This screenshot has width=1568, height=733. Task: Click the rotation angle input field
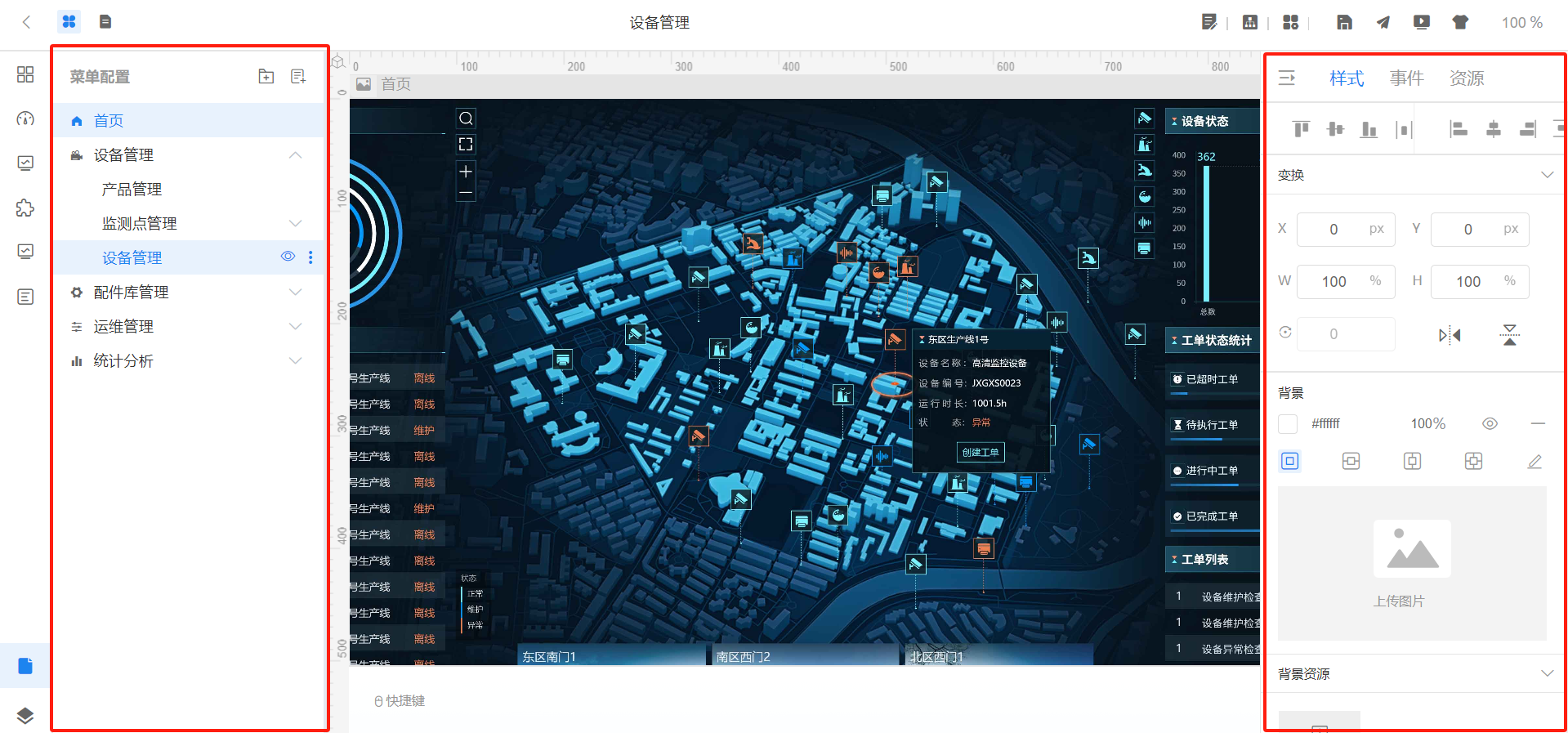(x=1345, y=334)
